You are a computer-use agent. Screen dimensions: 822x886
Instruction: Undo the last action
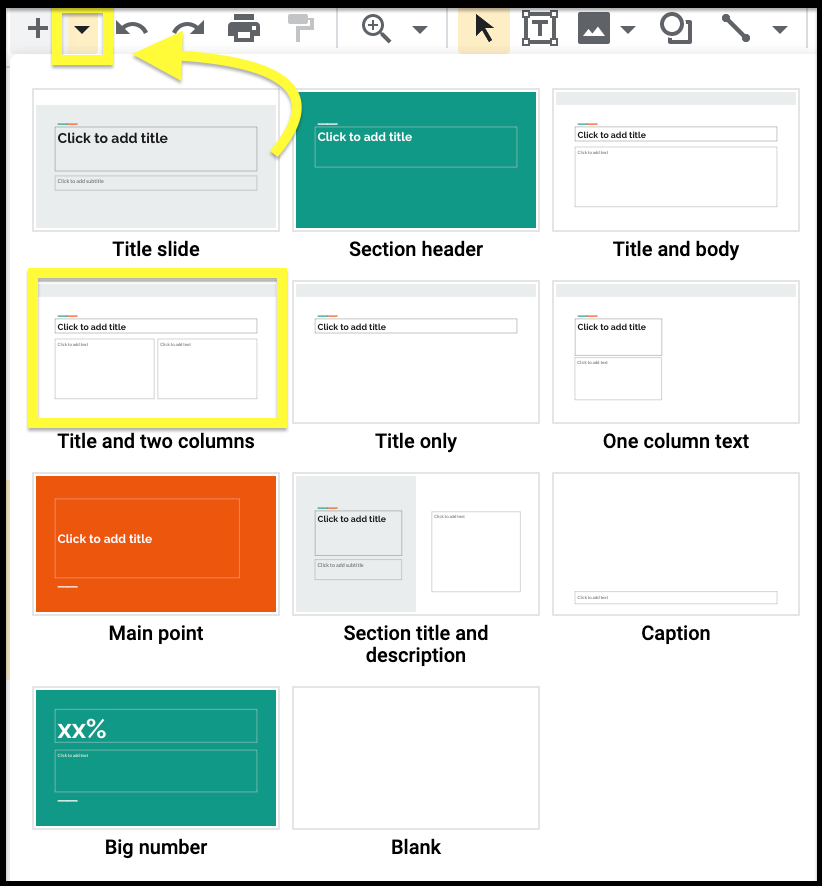coord(132,29)
